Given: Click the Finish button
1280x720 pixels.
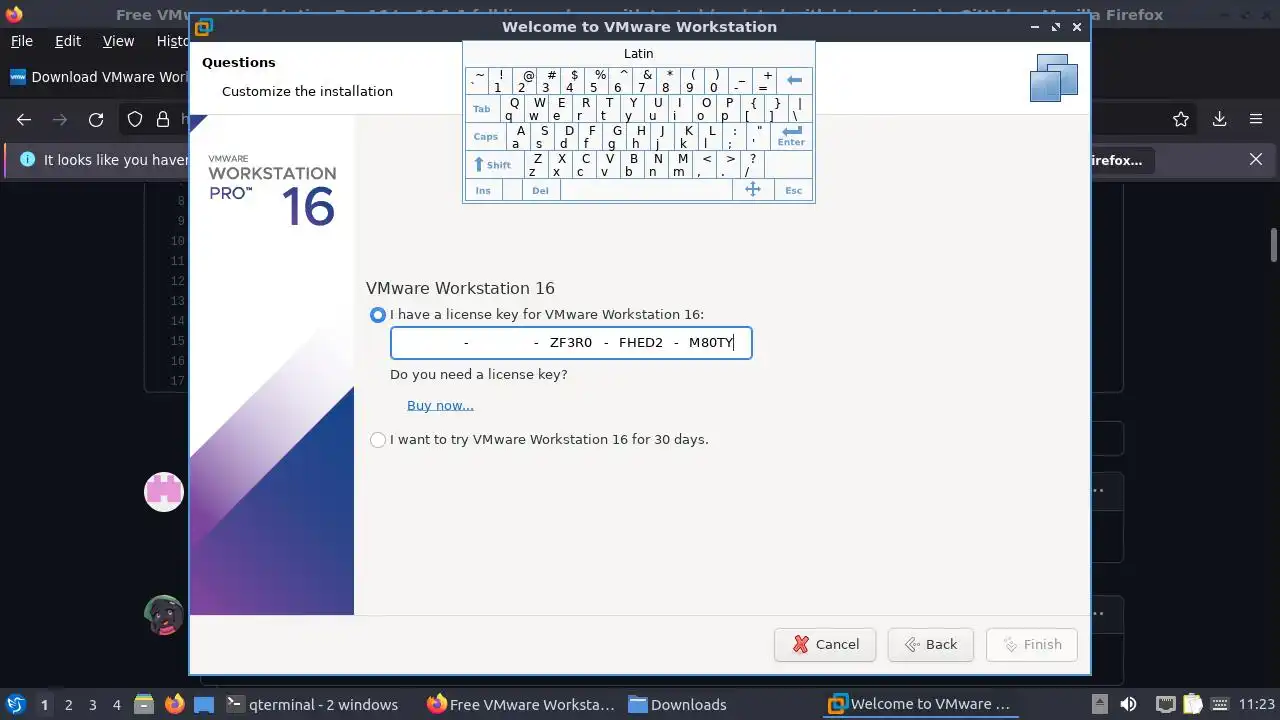Looking at the screenshot, I should tap(1032, 644).
